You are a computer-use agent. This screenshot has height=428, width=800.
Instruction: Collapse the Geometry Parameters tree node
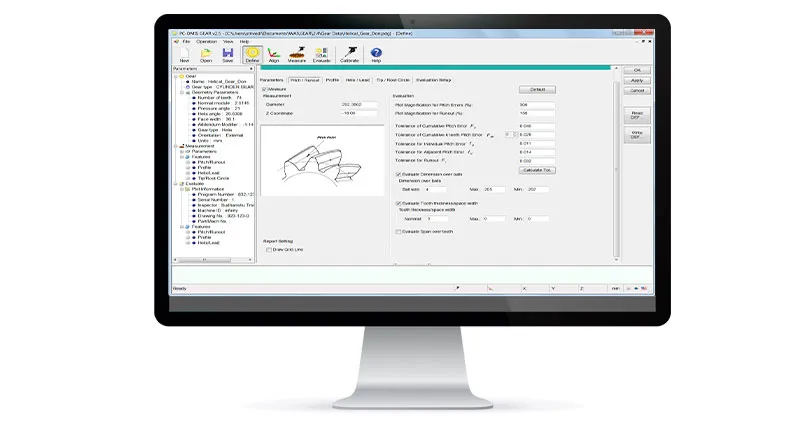point(176,91)
